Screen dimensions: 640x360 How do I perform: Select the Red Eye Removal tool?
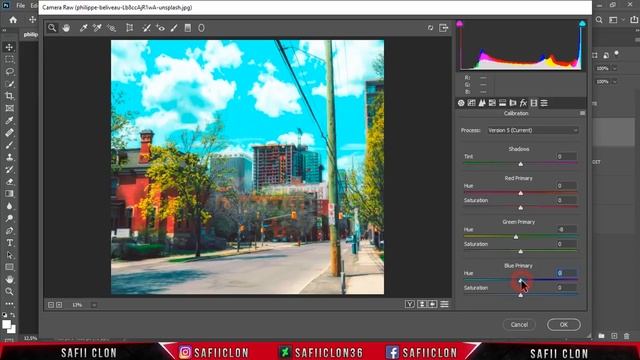coord(160,28)
